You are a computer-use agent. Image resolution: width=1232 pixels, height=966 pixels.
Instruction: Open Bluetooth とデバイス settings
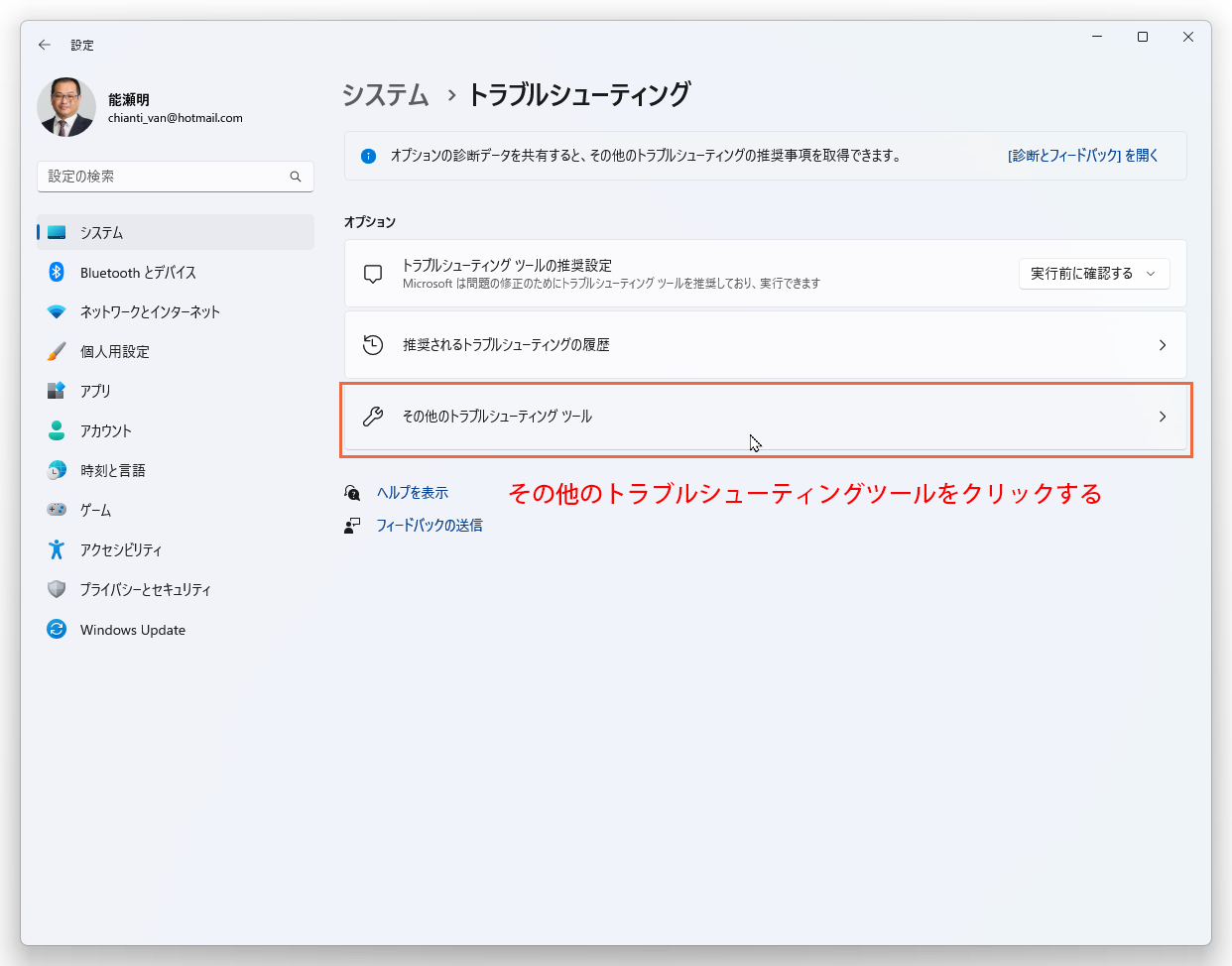pos(176,272)
